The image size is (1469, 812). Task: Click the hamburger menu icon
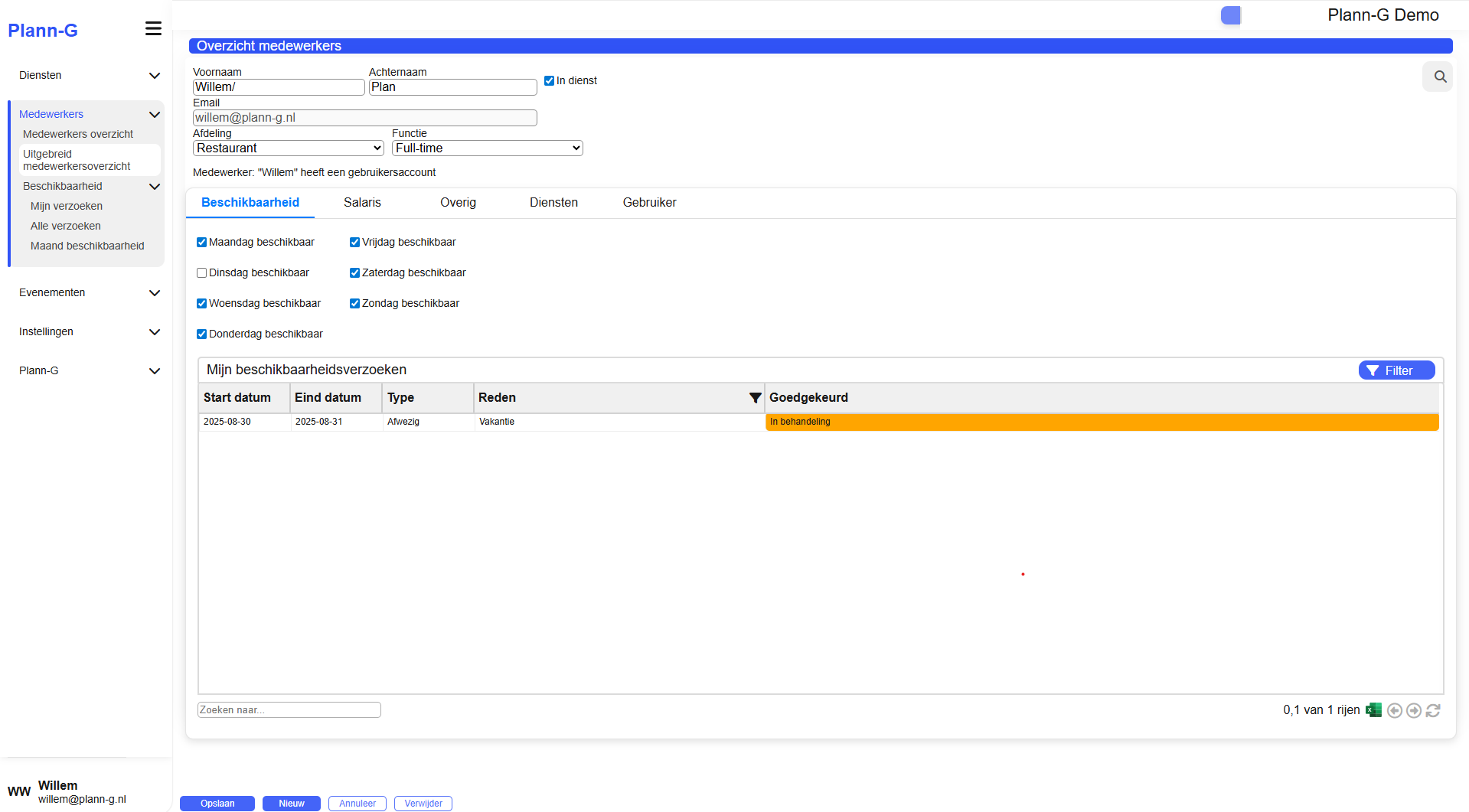click(x=153, y=29)
